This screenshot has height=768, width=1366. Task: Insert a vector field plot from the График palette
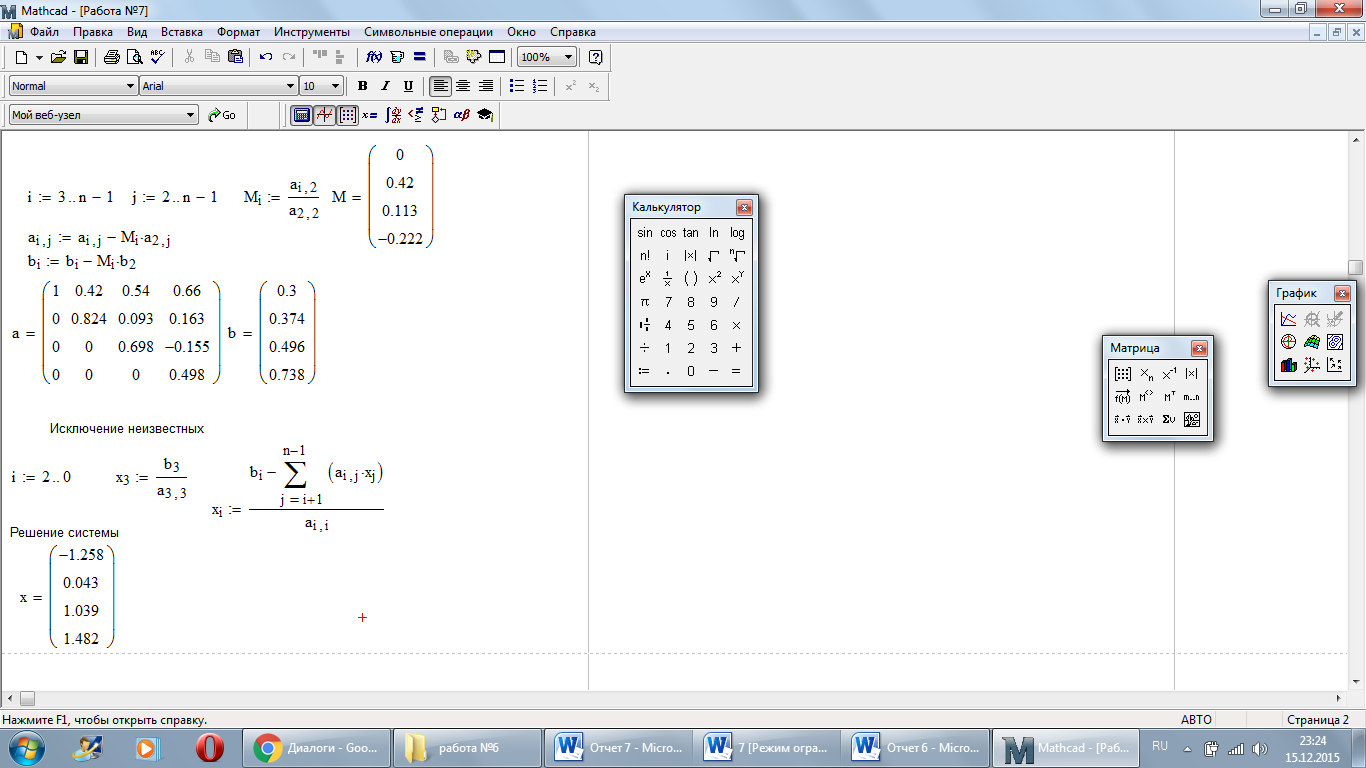point(1334,365)
